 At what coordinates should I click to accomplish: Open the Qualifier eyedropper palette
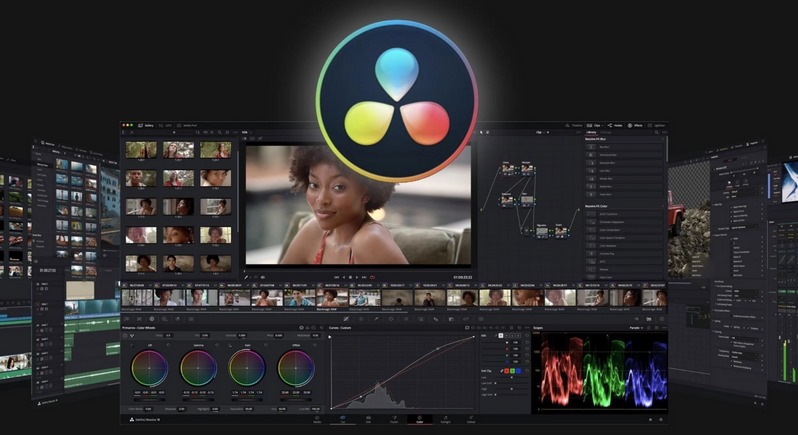(376, 319)
